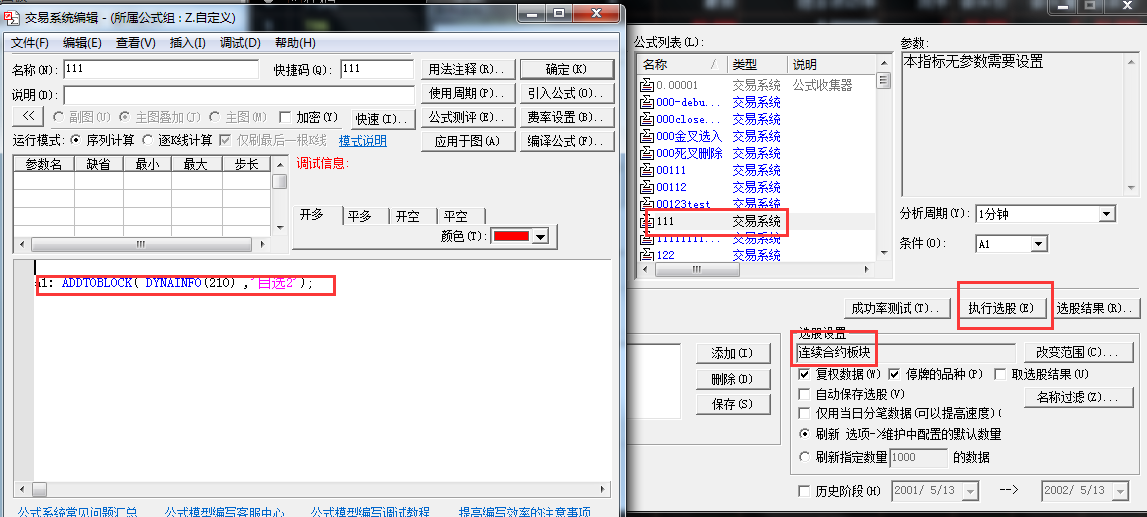Click the 费率设置(B).. button

[x=567, y=117]
